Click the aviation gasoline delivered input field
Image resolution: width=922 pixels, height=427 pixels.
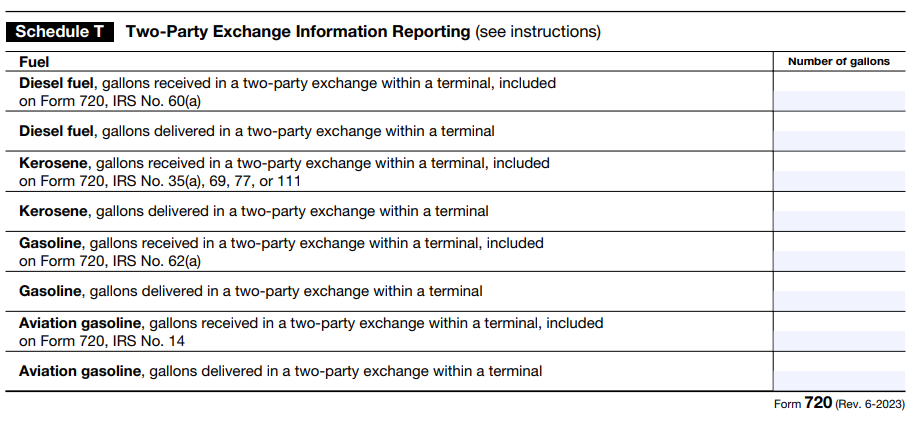coord(838,380)
